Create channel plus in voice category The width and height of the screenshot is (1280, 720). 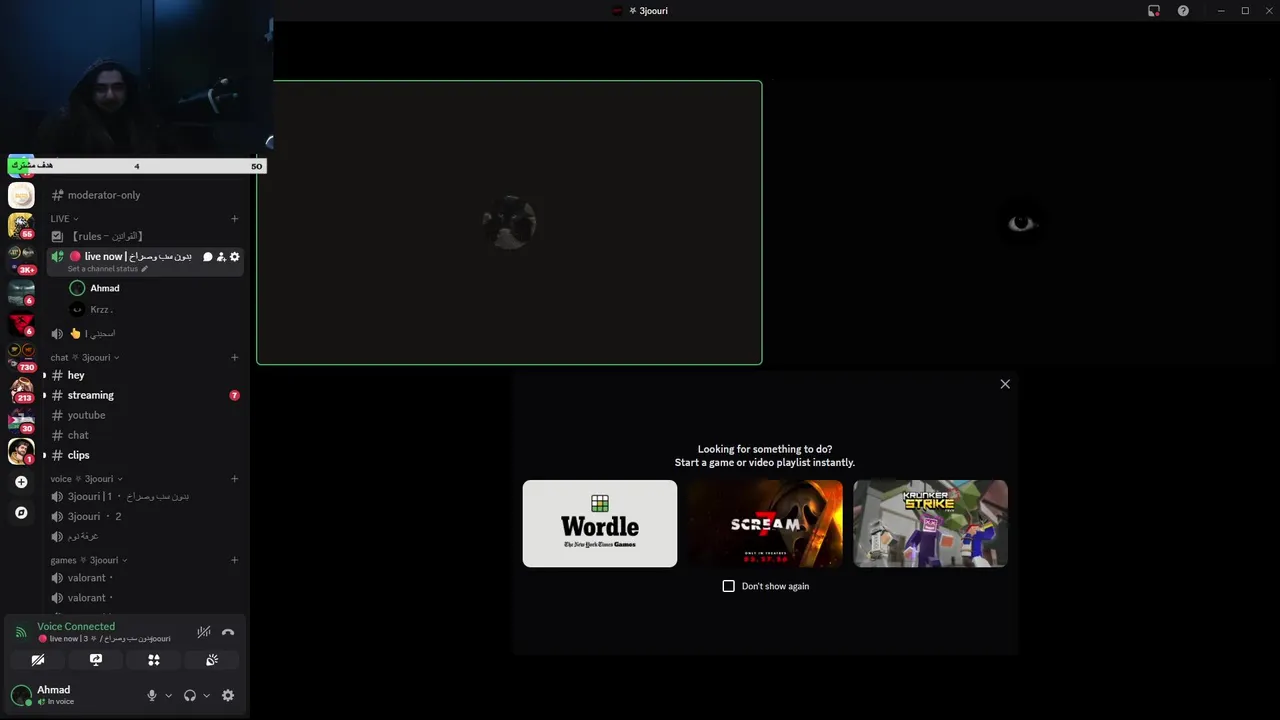(x=235, y=478)
